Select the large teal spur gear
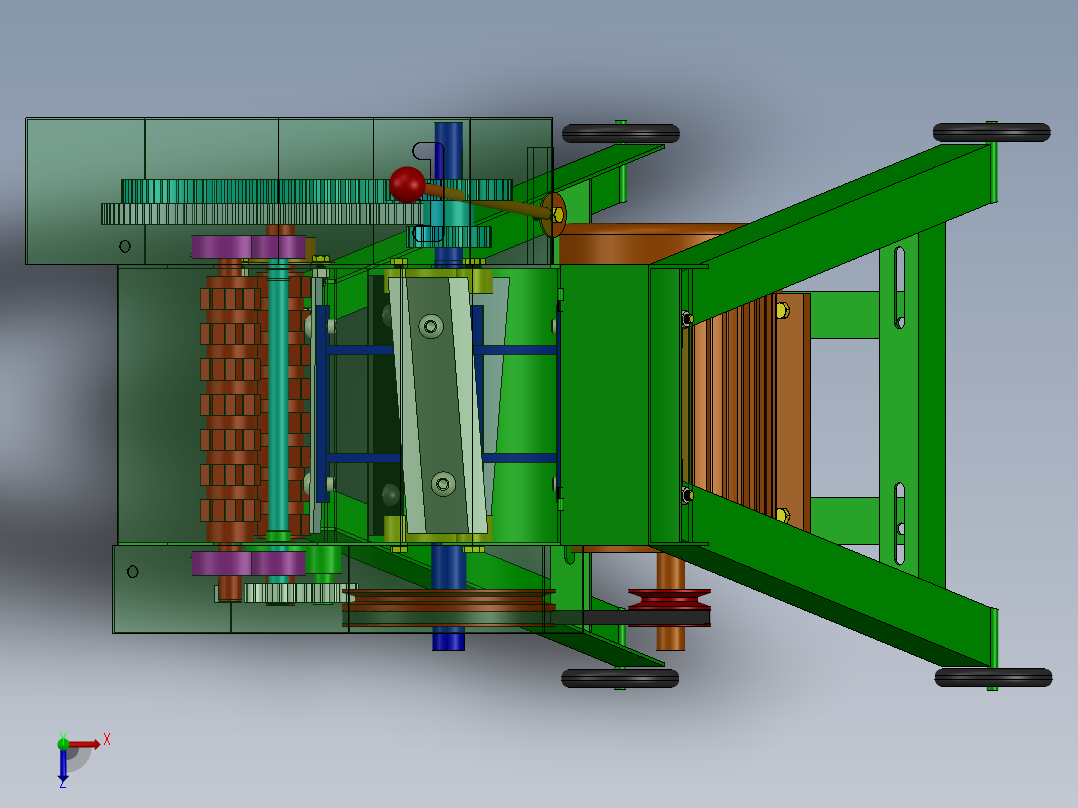The height and width of the screenshot is (808, 1078). click(316, 191)
